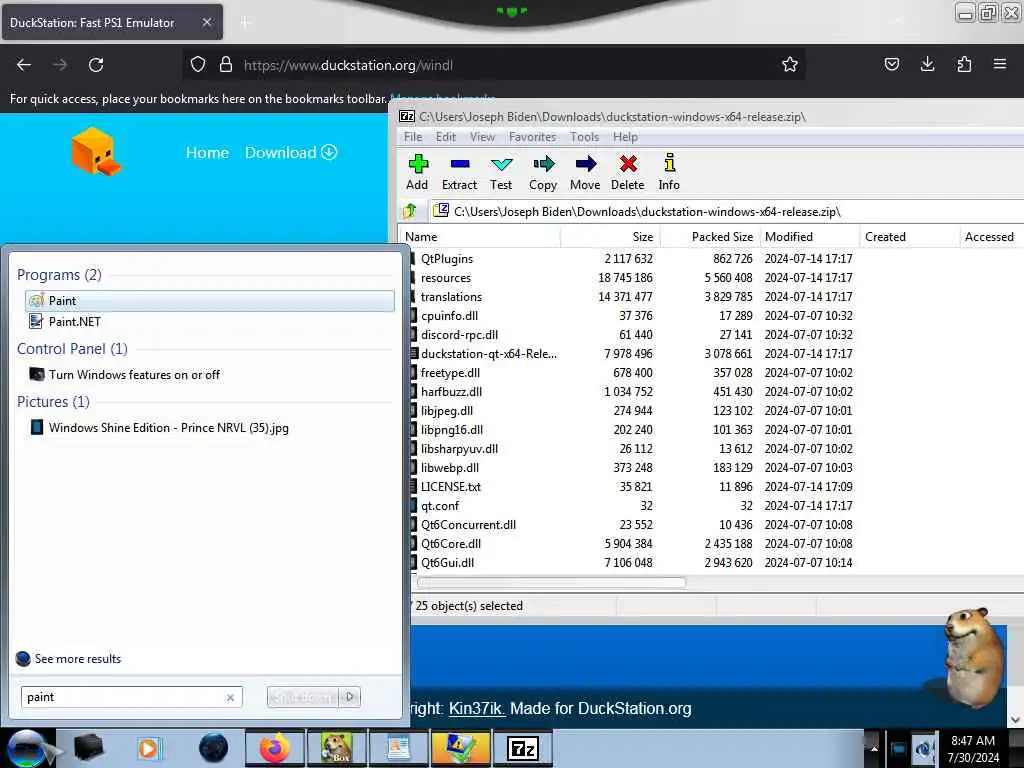1024x768 pixels.
Task: Select libjpeg.dll in the archive list
Action: 447,410
